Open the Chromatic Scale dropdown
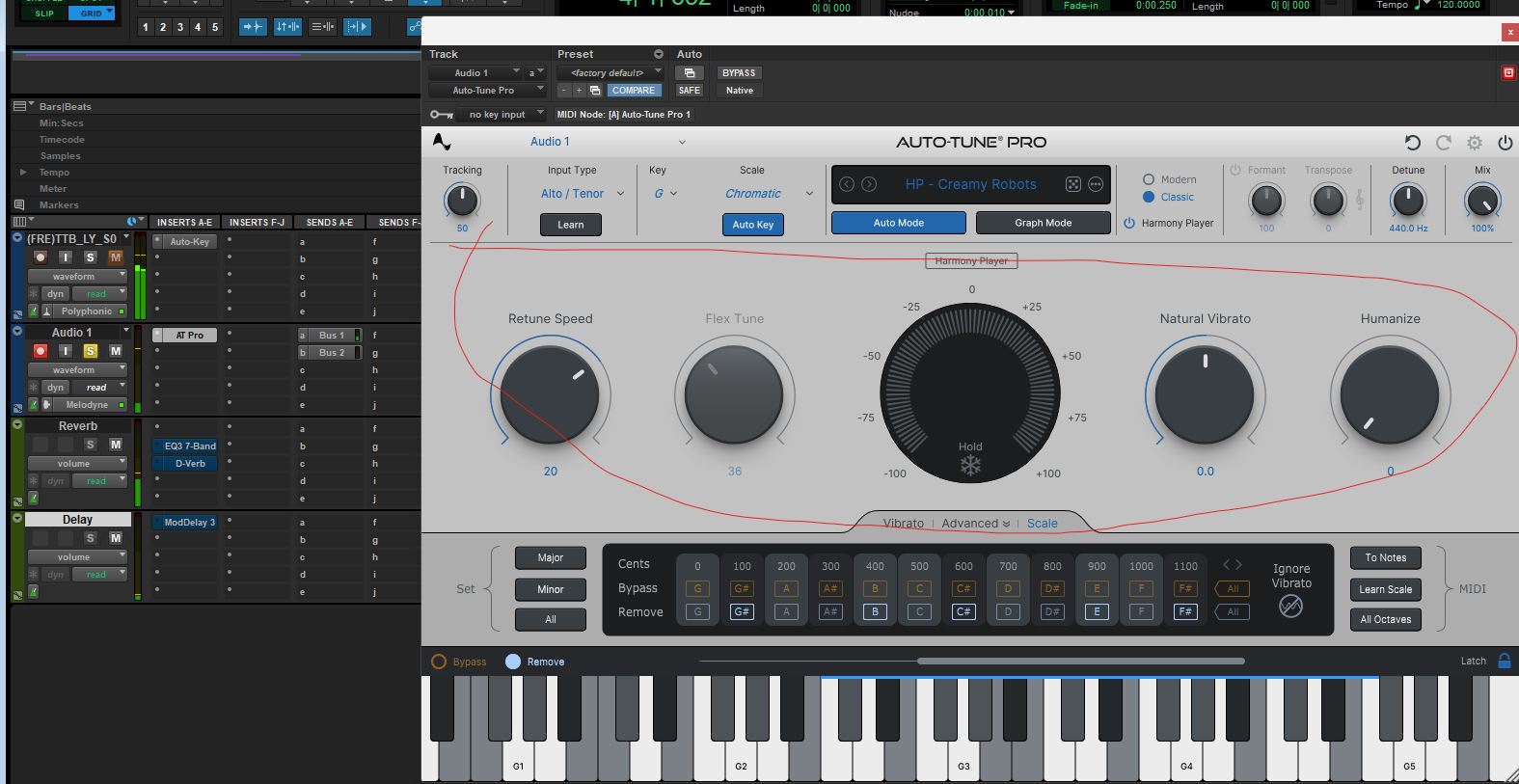 point(769,194)
